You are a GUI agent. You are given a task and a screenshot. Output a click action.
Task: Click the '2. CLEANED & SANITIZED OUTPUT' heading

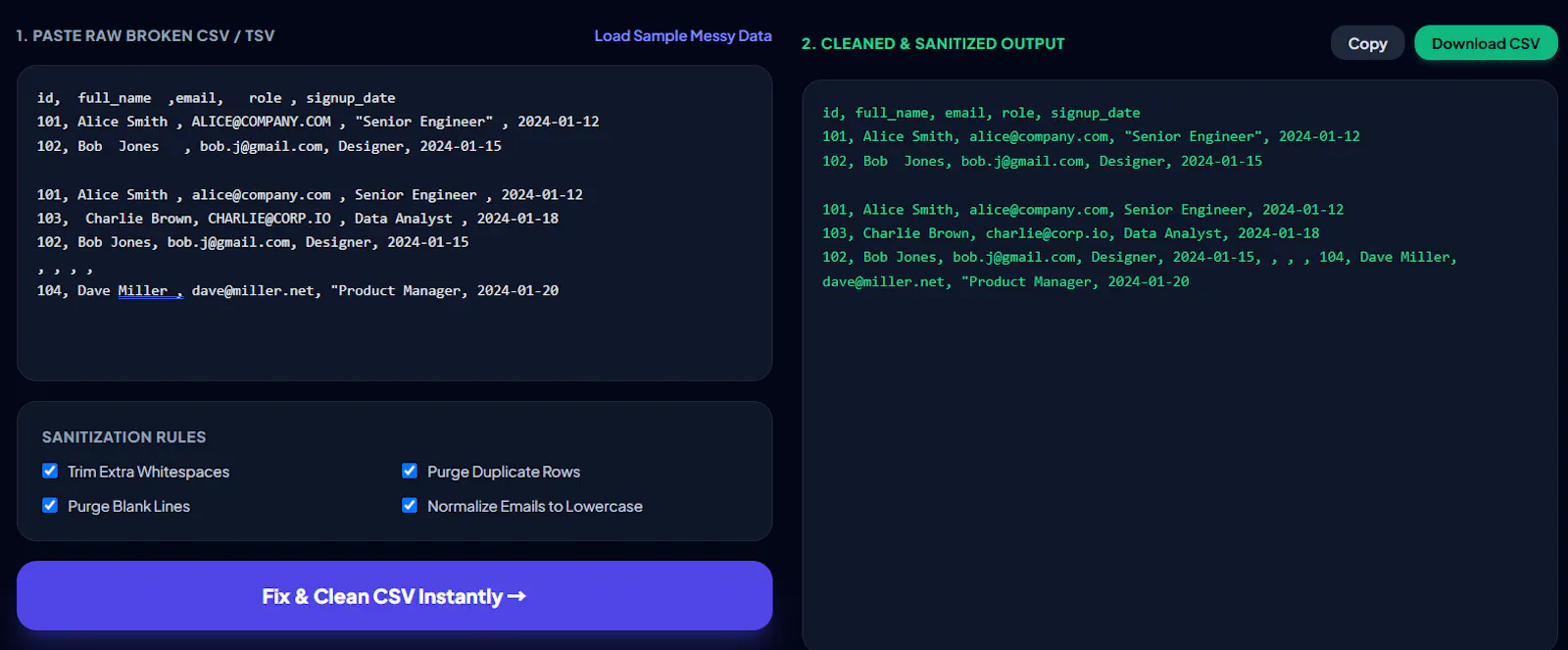(x=933, y=43)
